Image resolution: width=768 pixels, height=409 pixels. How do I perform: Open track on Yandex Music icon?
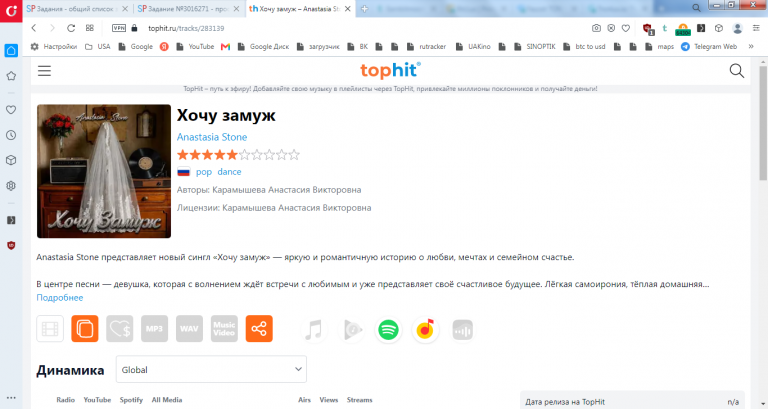coord(425,330)
